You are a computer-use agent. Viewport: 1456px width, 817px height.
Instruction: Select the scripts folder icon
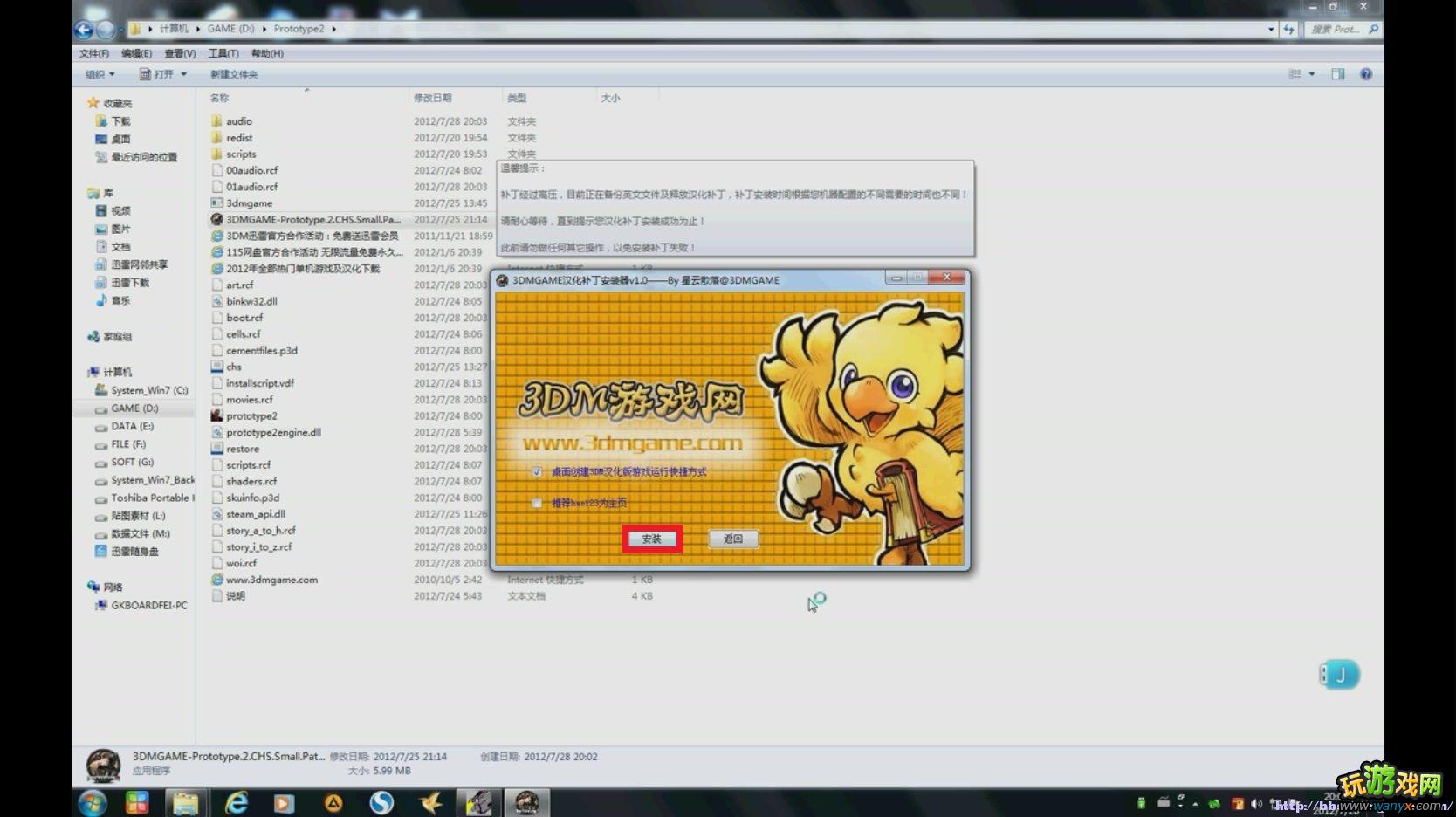(216, 154)
